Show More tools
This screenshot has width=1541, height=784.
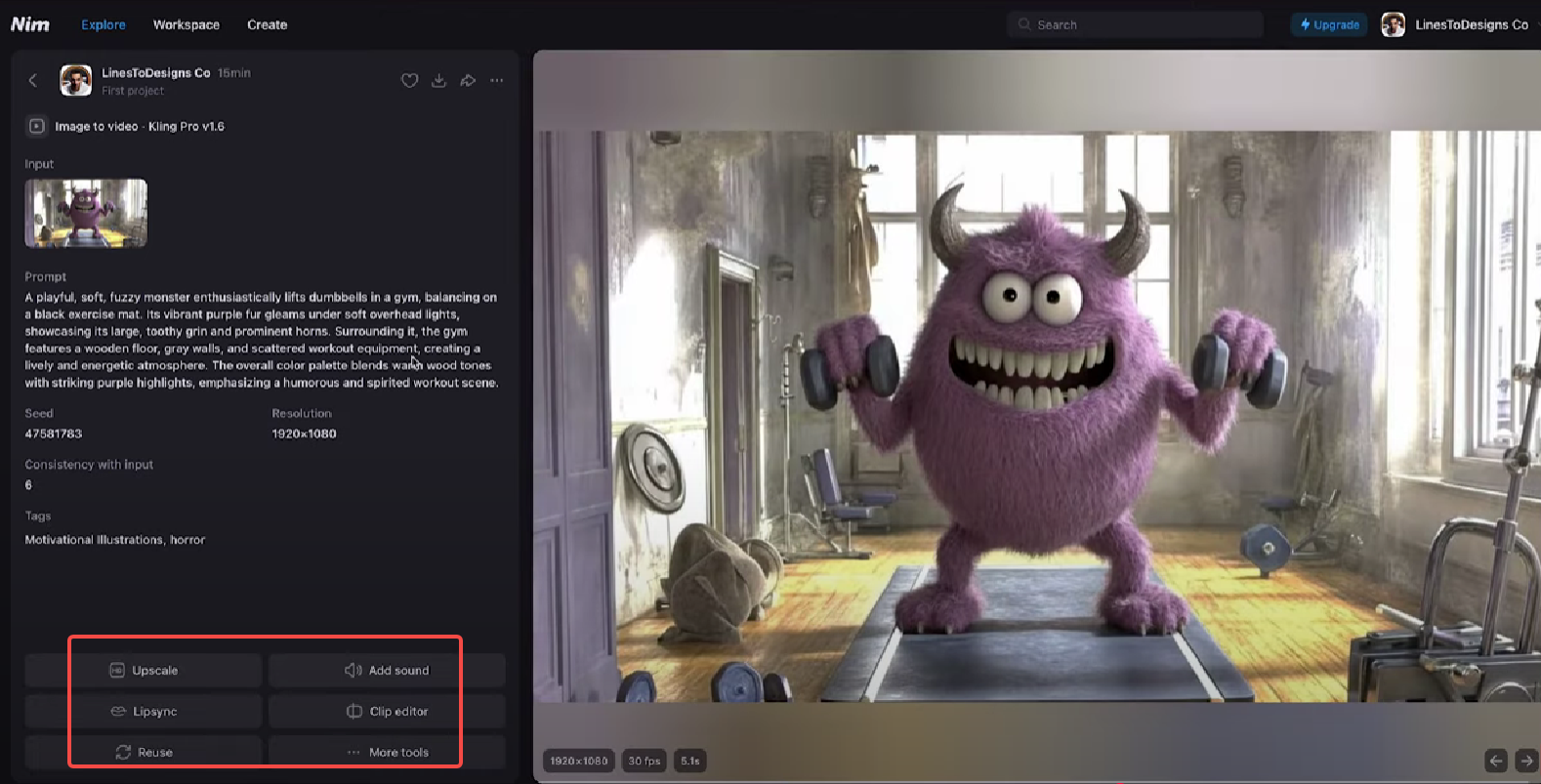coord(387,752)
